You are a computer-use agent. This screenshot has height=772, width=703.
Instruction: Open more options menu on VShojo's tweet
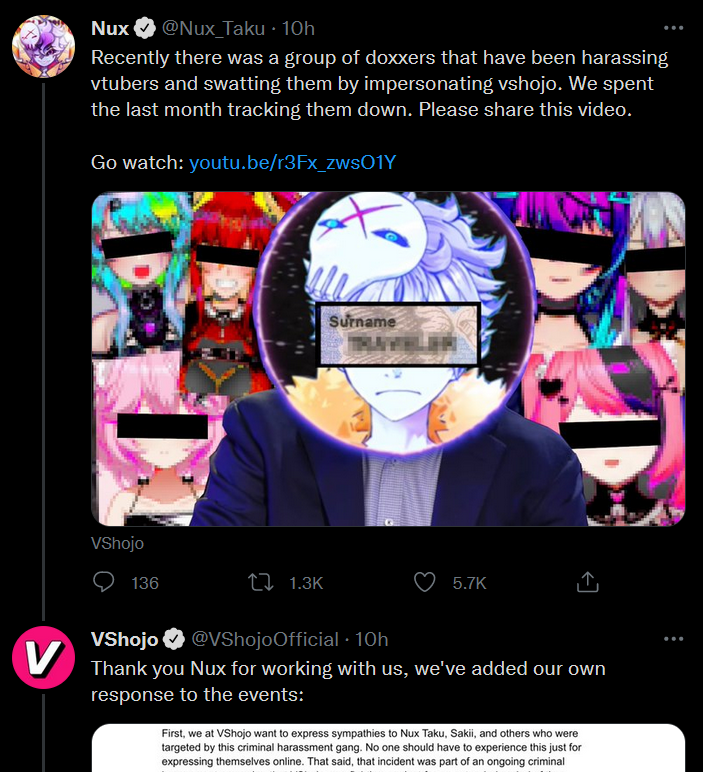(673, 639)
